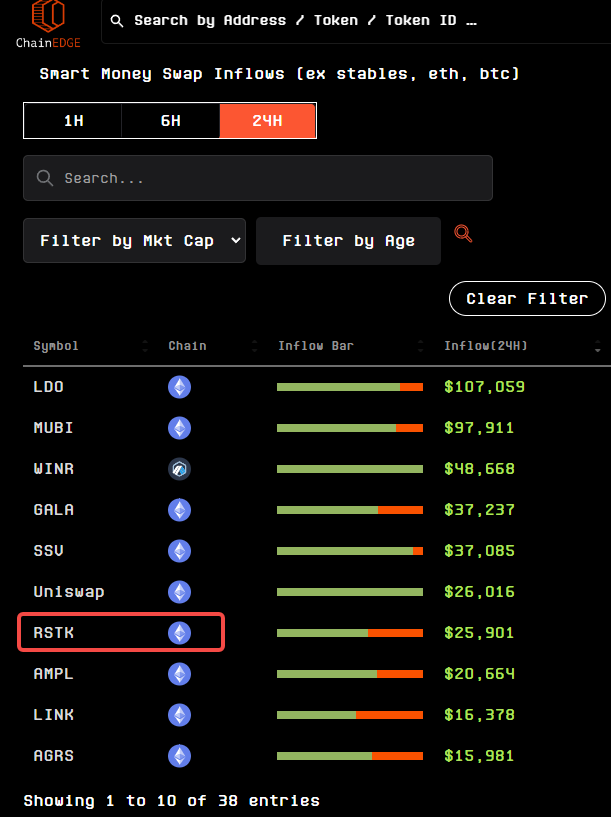This screenshot has width=611, height=817.
Task: Click the Uniswap inflow bar
Action: 350,592
